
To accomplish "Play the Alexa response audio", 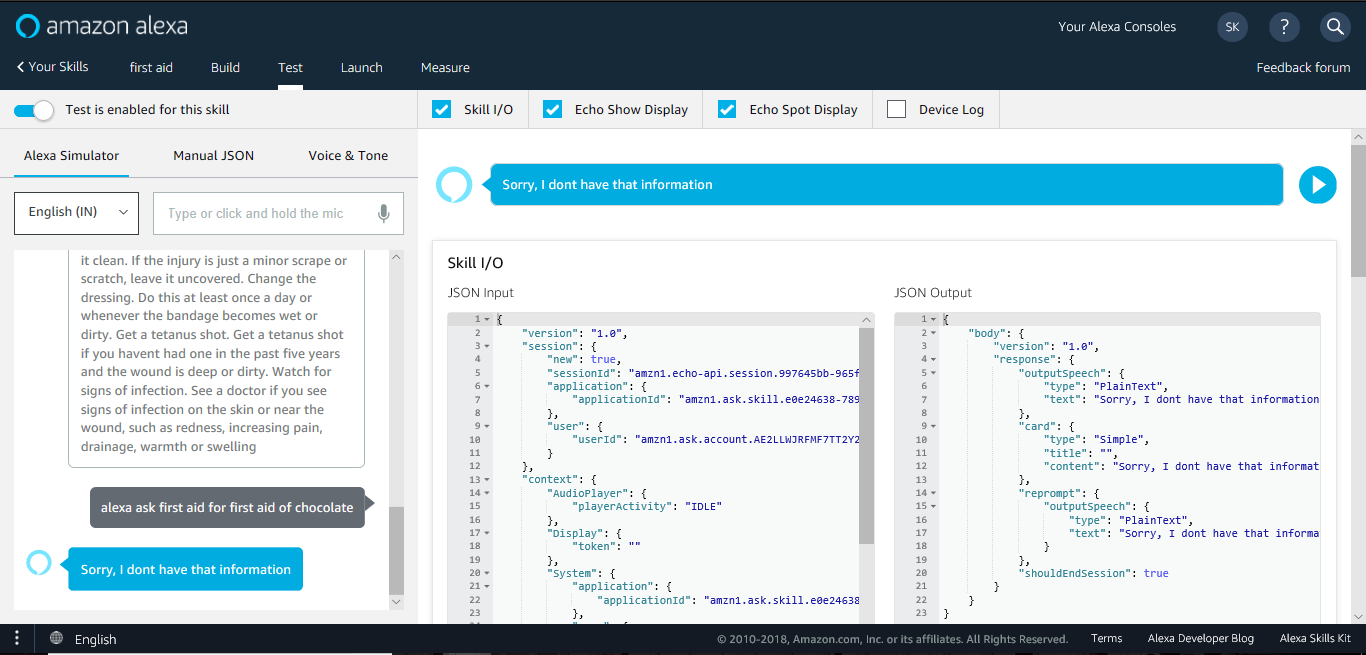I will coord(1318,185).
